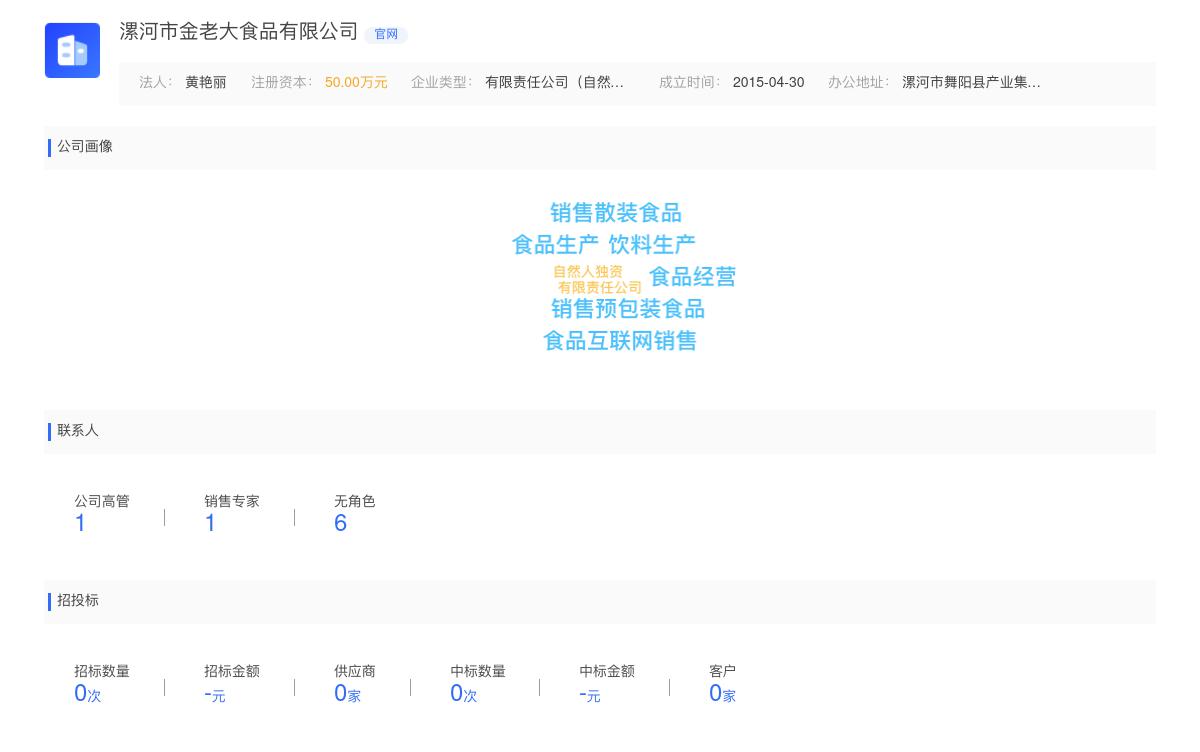Viewport: 1200px width, 752px height.
Task: Open the 无角色 contact count of 6
Action: coord(340,523)
